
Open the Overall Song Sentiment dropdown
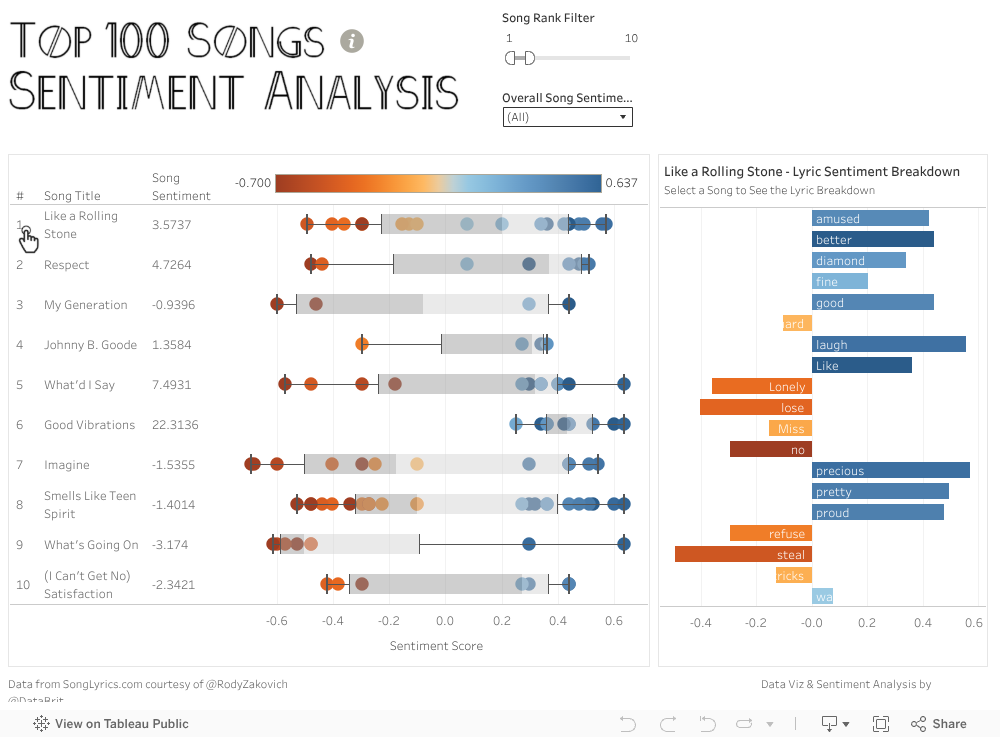click(567, 117)
